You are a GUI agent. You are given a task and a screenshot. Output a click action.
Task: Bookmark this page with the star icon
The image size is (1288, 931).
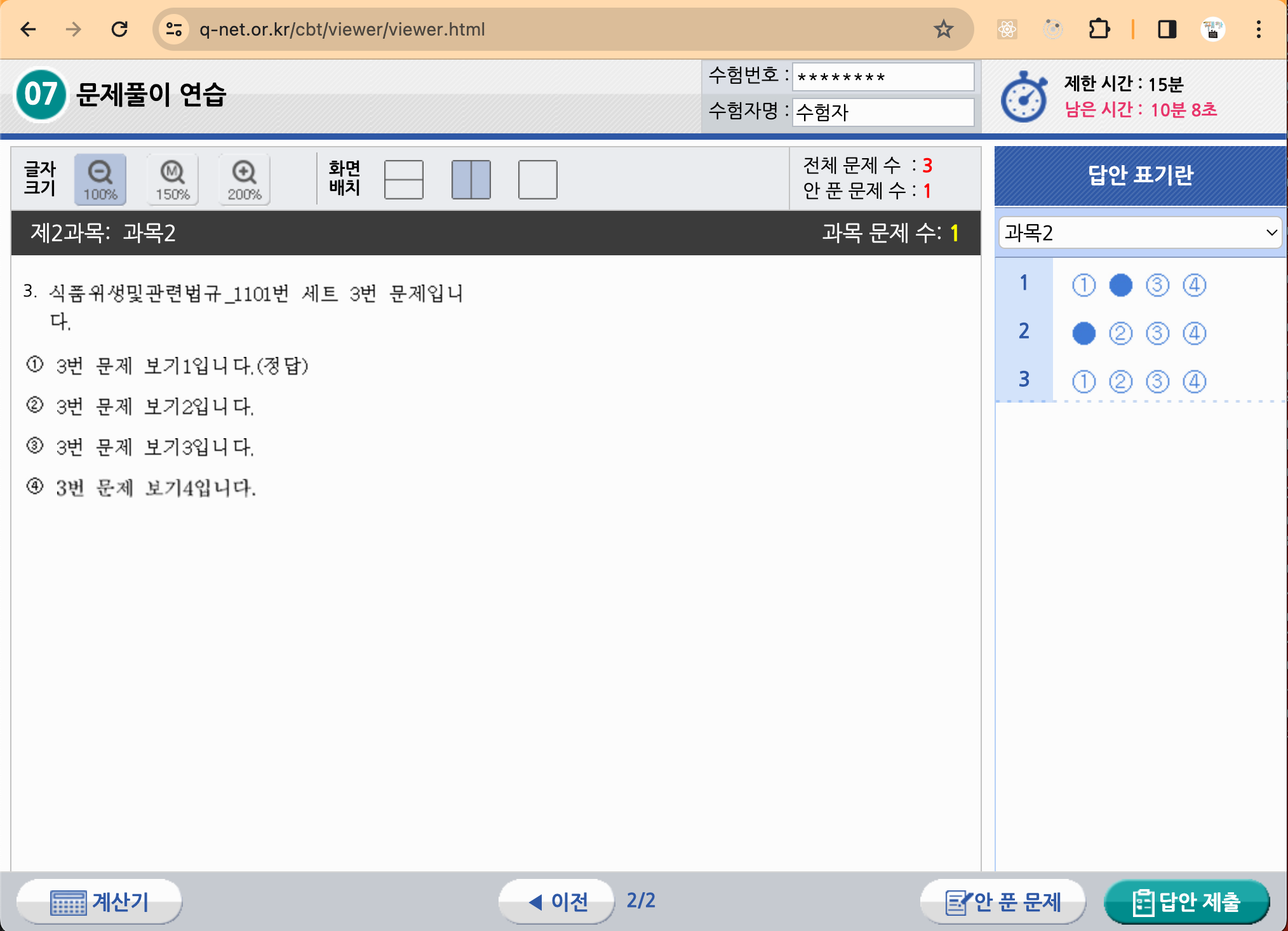click(x=943, y=29)
